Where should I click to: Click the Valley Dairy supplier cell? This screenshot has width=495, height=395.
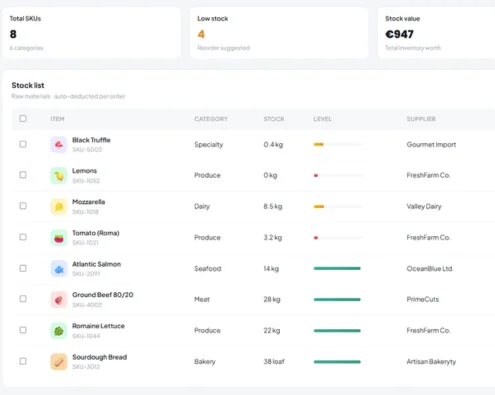(424, 206)
